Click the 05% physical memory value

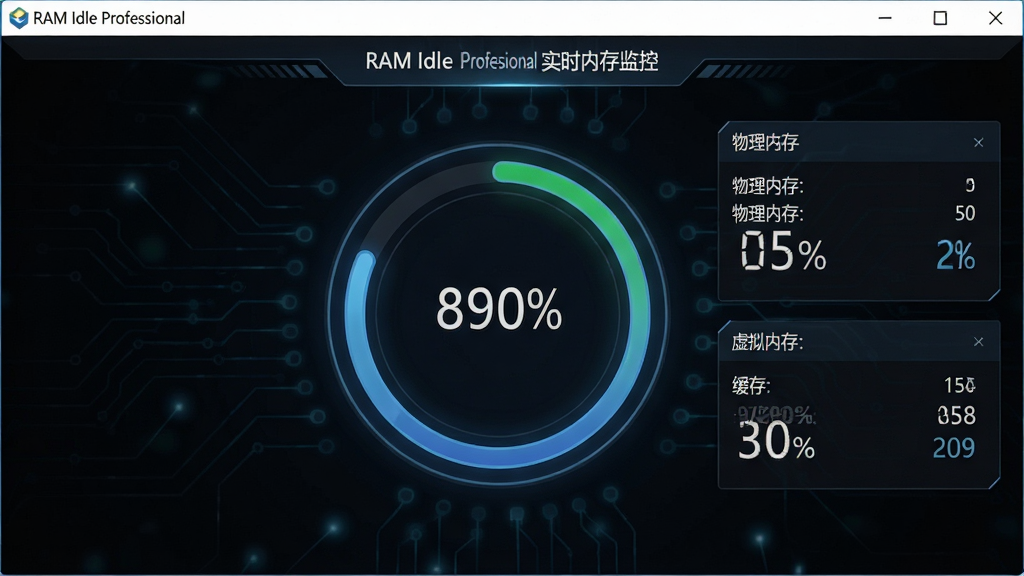click(x=783, y=251)
